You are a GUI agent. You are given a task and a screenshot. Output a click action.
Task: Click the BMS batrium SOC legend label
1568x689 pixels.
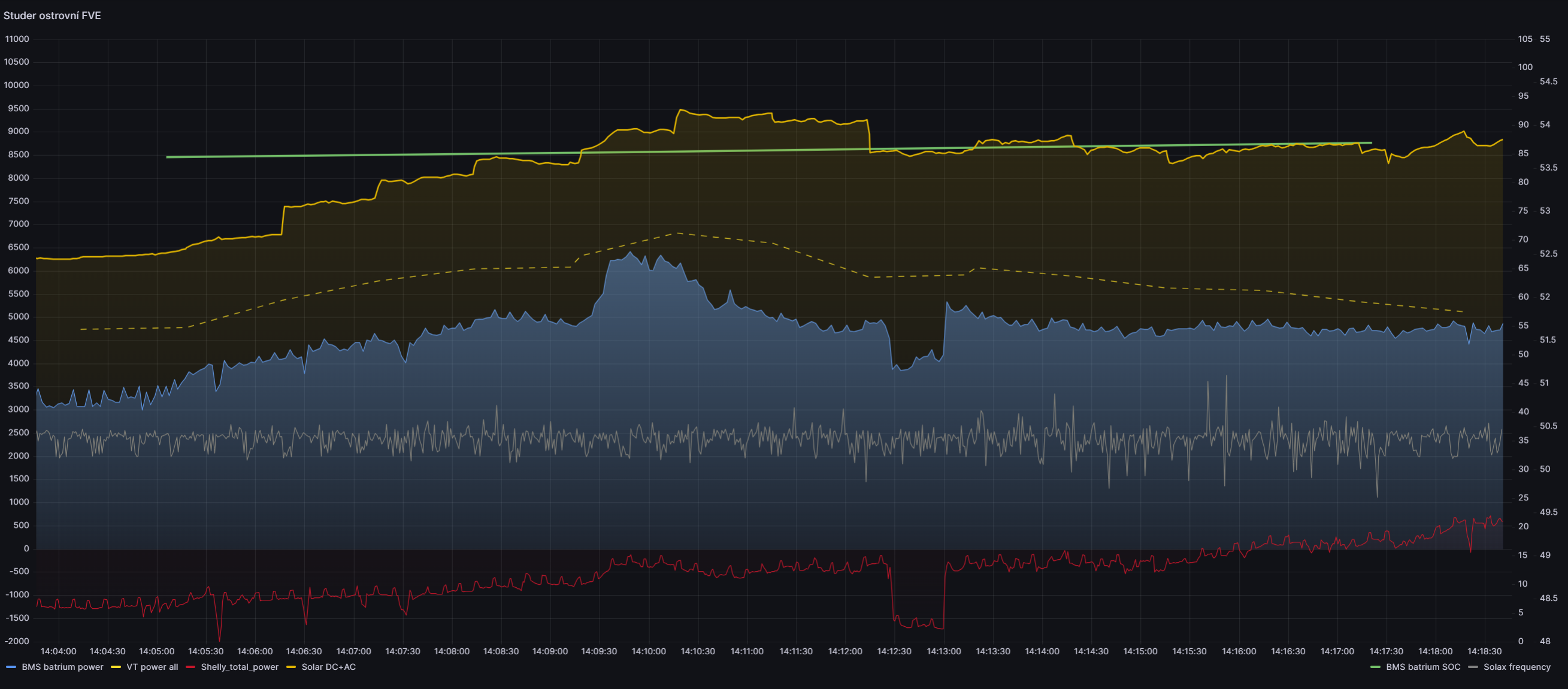pyautogui.click(x=1422, y=666)
